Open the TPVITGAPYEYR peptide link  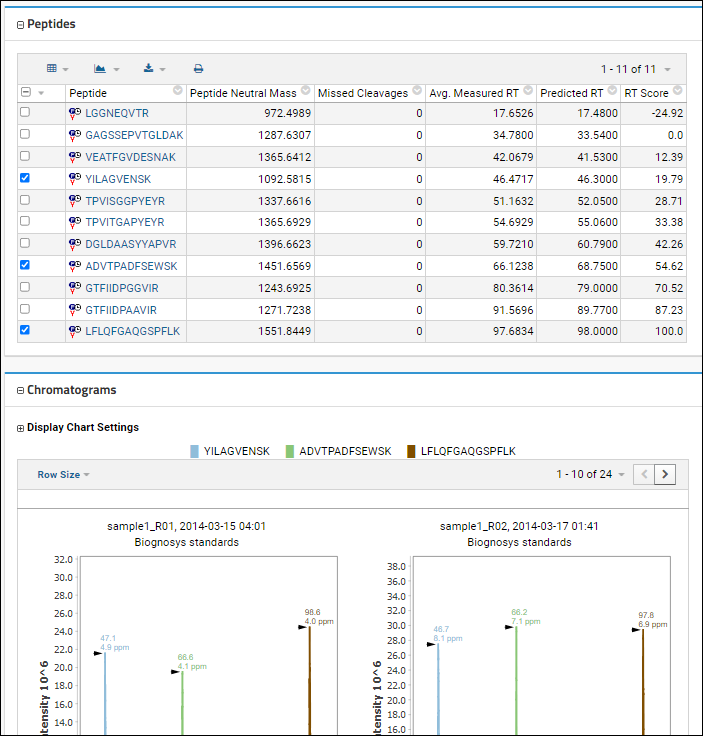point(125,222)
